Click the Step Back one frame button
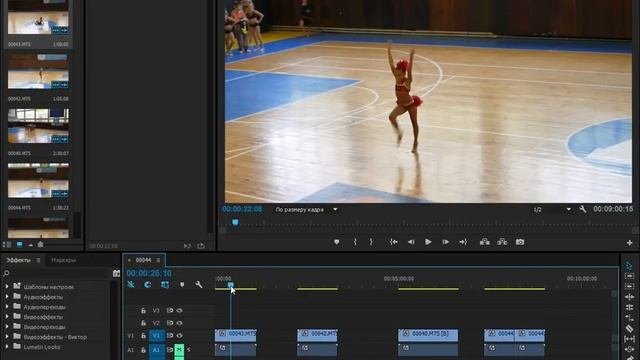Viewport: 640px width, 360px height. pyautogui.click(x=411, y=242)
